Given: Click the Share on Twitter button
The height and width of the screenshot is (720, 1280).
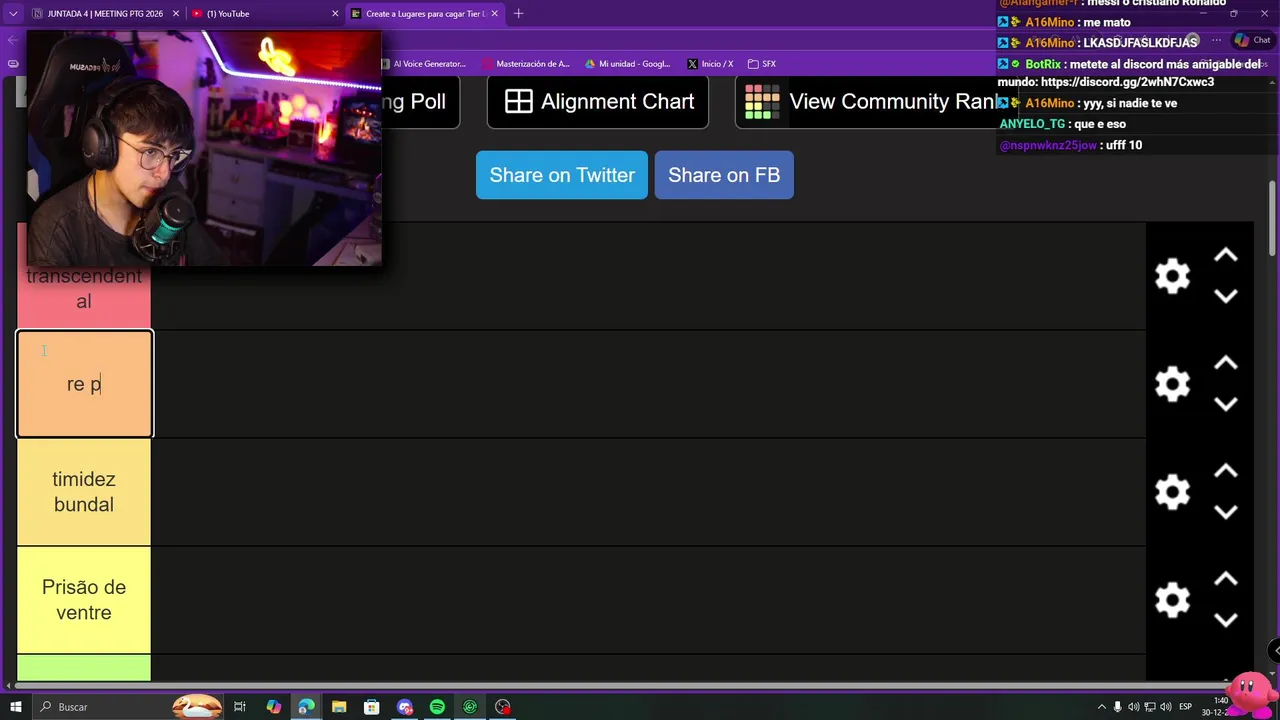Looking at the screenshot, I should tap(562, 175).
